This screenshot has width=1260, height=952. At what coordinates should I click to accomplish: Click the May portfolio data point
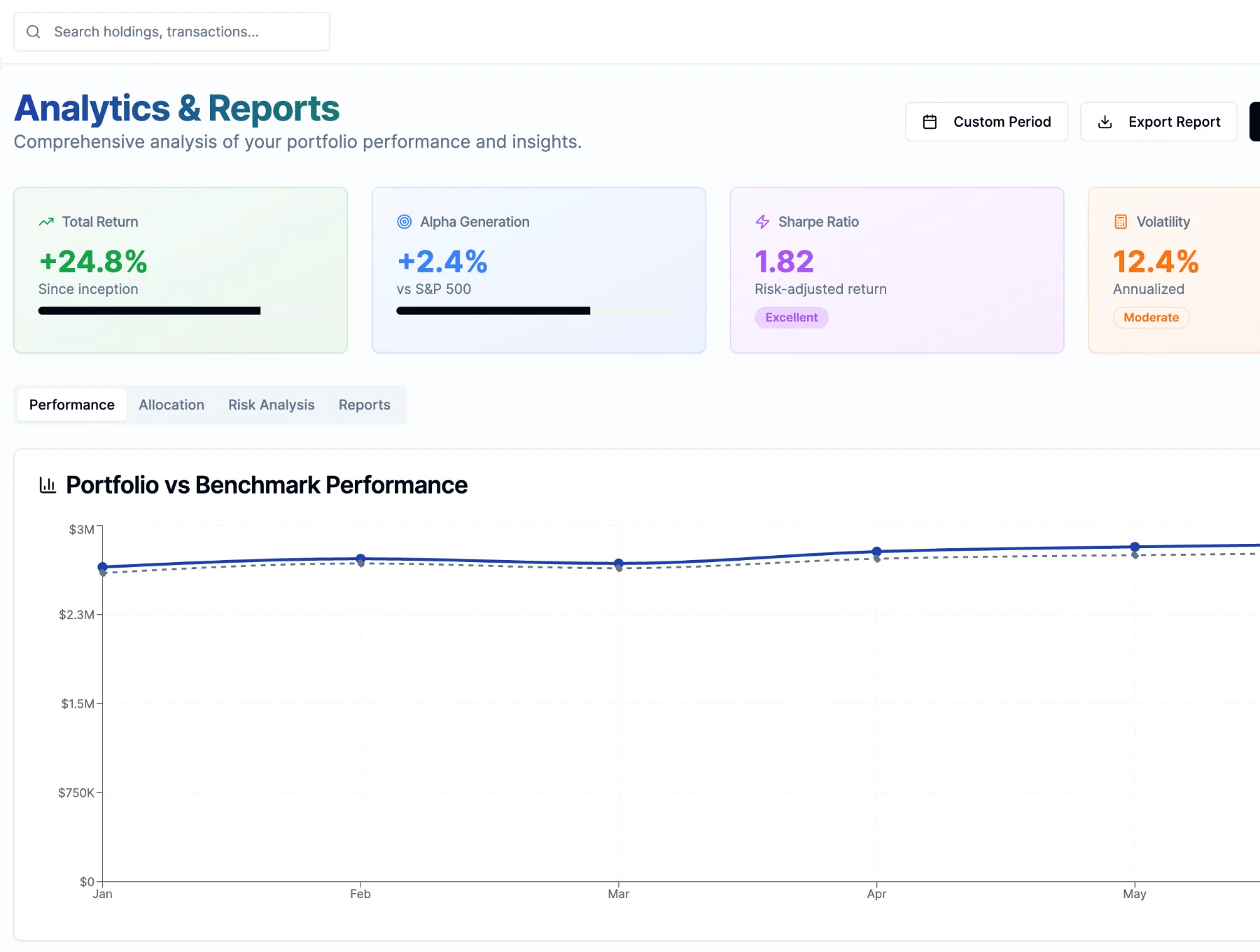tap(1135, 547)
